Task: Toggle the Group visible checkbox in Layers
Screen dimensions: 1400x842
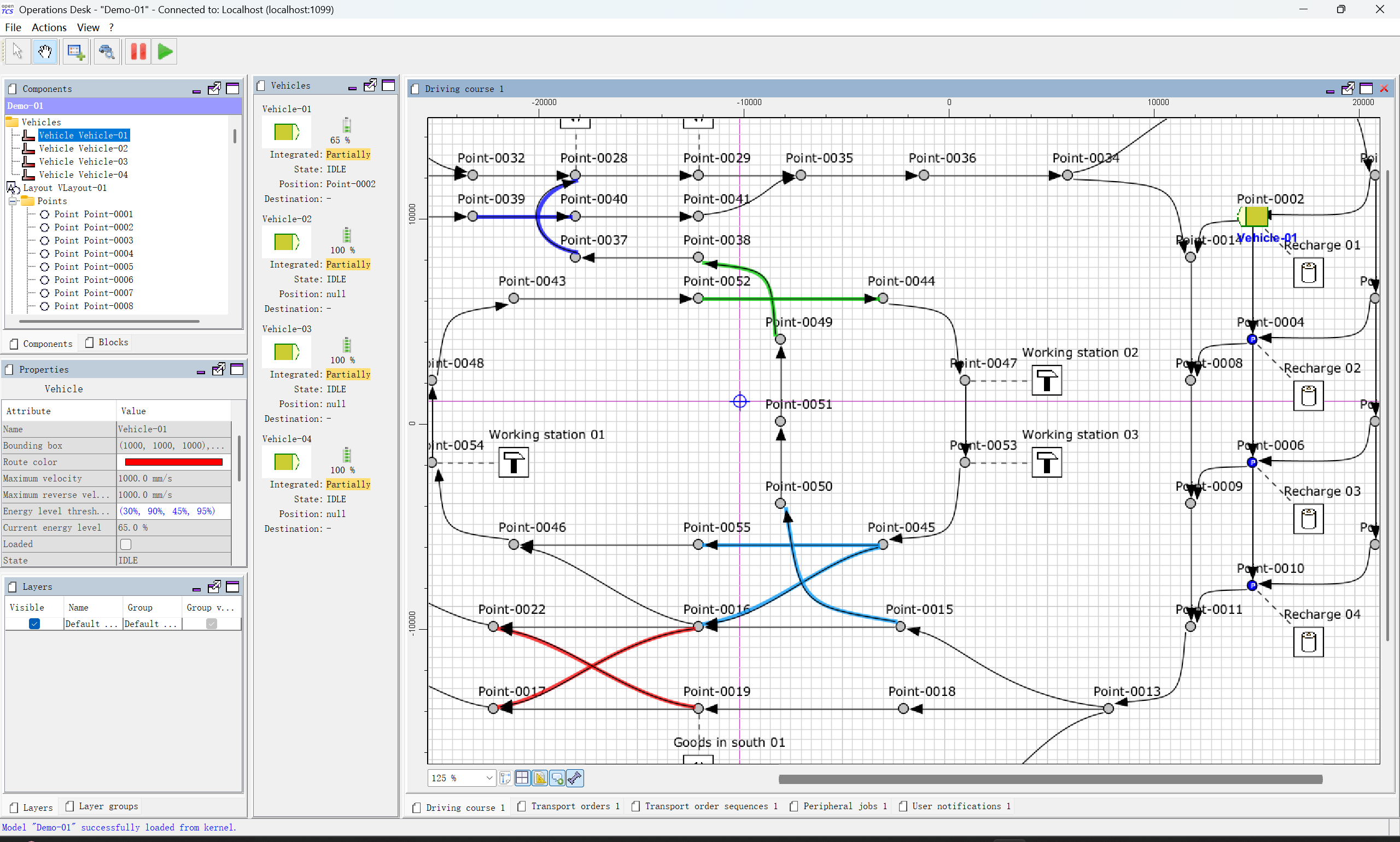Action: point(212,624)
